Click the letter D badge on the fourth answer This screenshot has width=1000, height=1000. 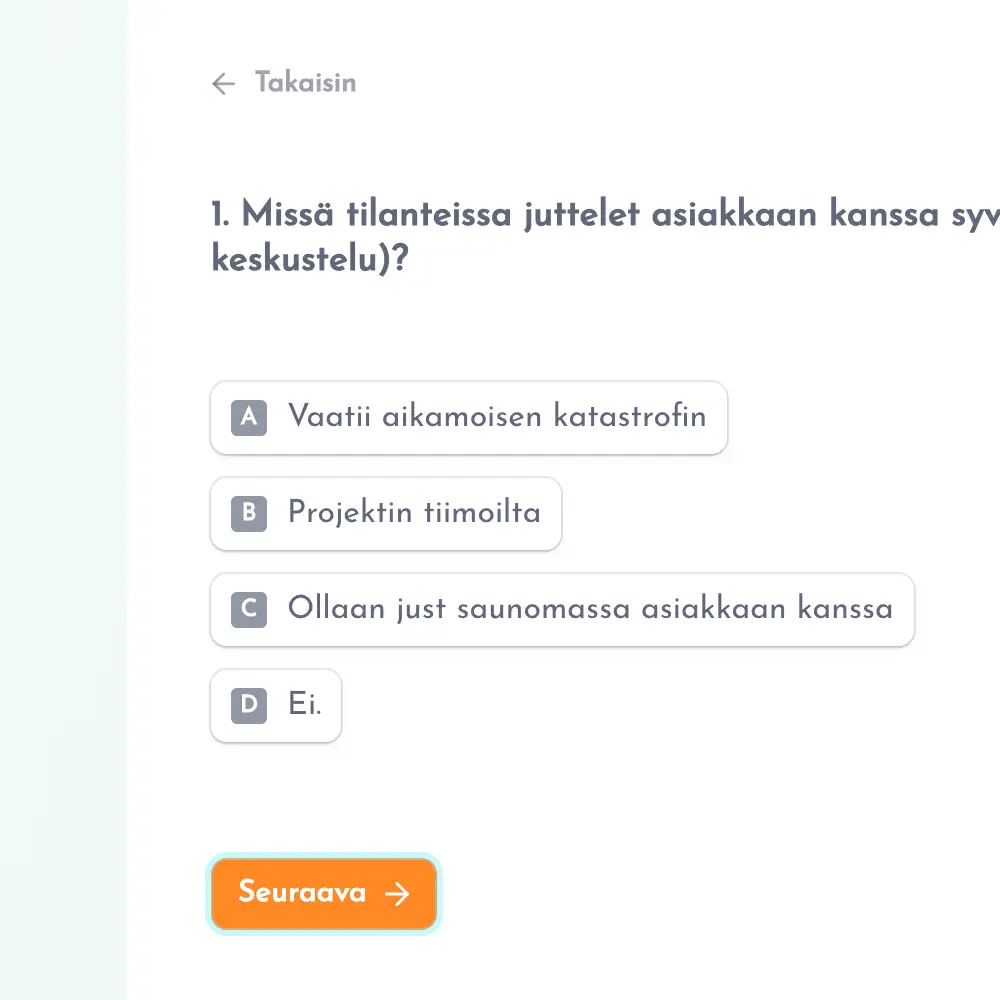tap(247, 705)
